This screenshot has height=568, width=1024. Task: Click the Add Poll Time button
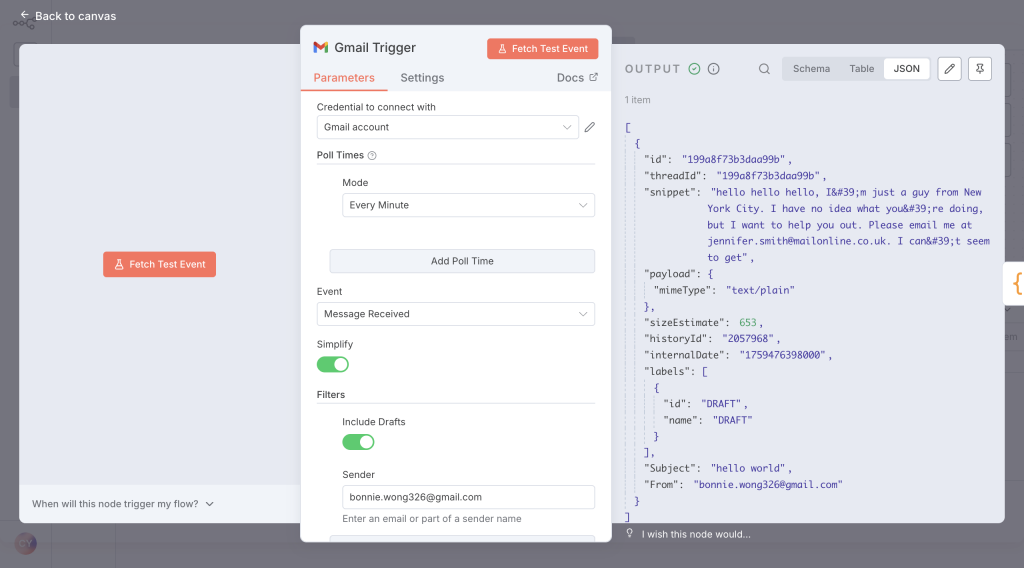(x=462, y=261)
